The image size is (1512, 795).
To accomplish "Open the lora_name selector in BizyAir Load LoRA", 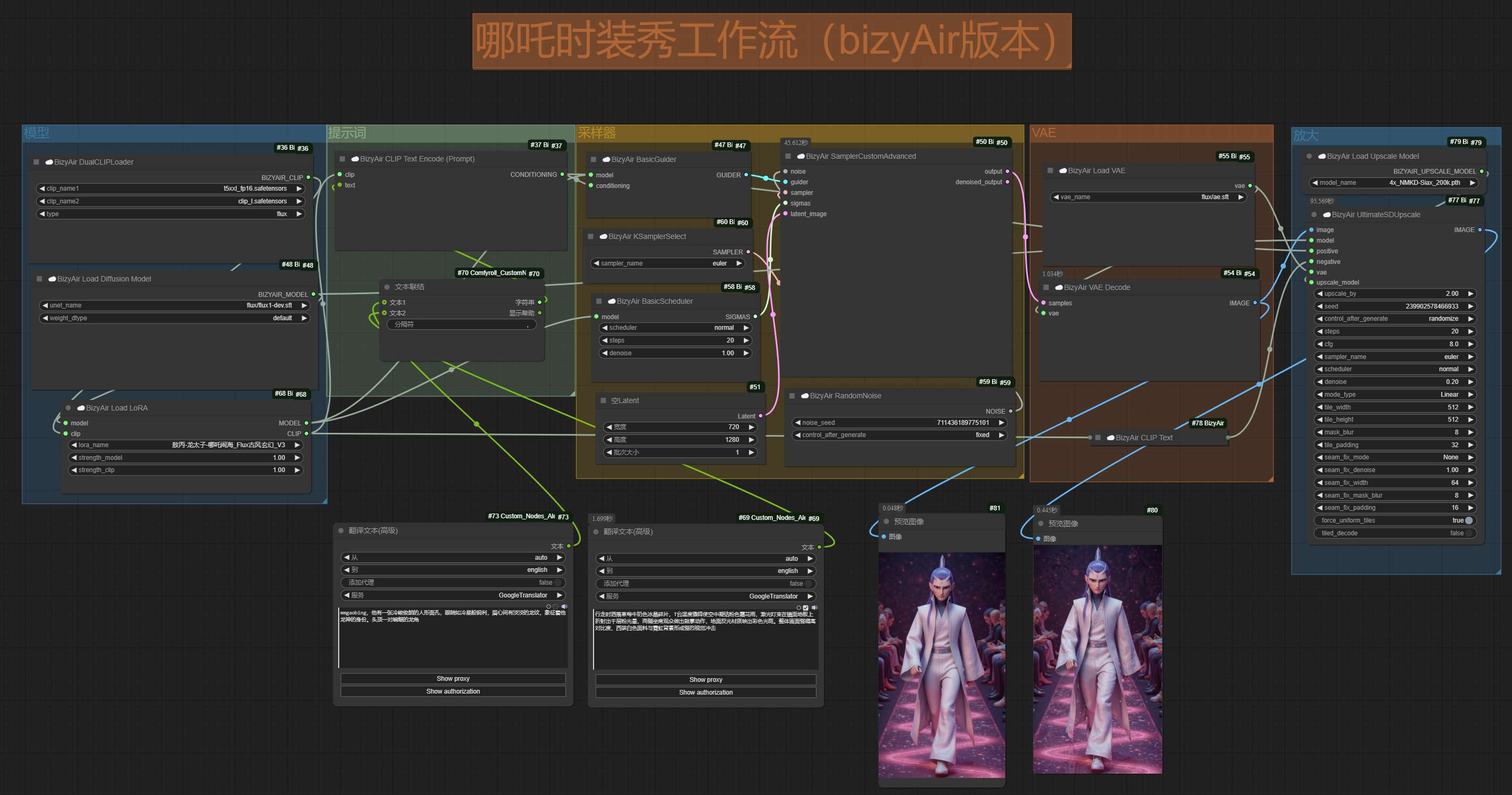I will [x=185, y=445].
